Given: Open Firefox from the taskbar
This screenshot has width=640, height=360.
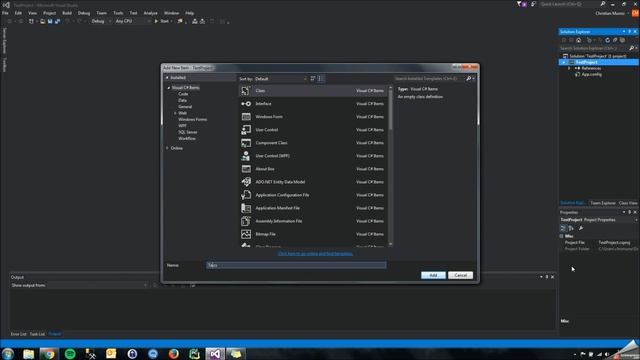Looking at the screenshot, I should pos(173,353).
